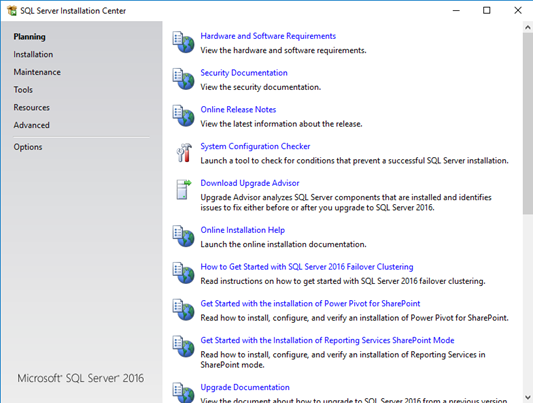The image size is (533, 403).
Task: Maximize the Installation Center window
Action: [487, 11]
